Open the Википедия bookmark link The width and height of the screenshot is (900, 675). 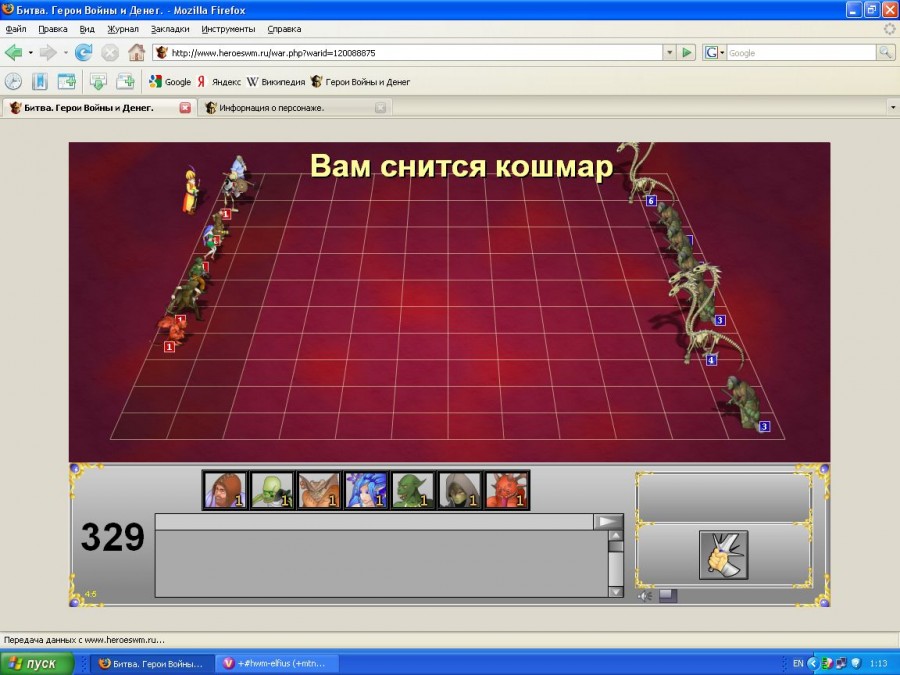[276, 82]
